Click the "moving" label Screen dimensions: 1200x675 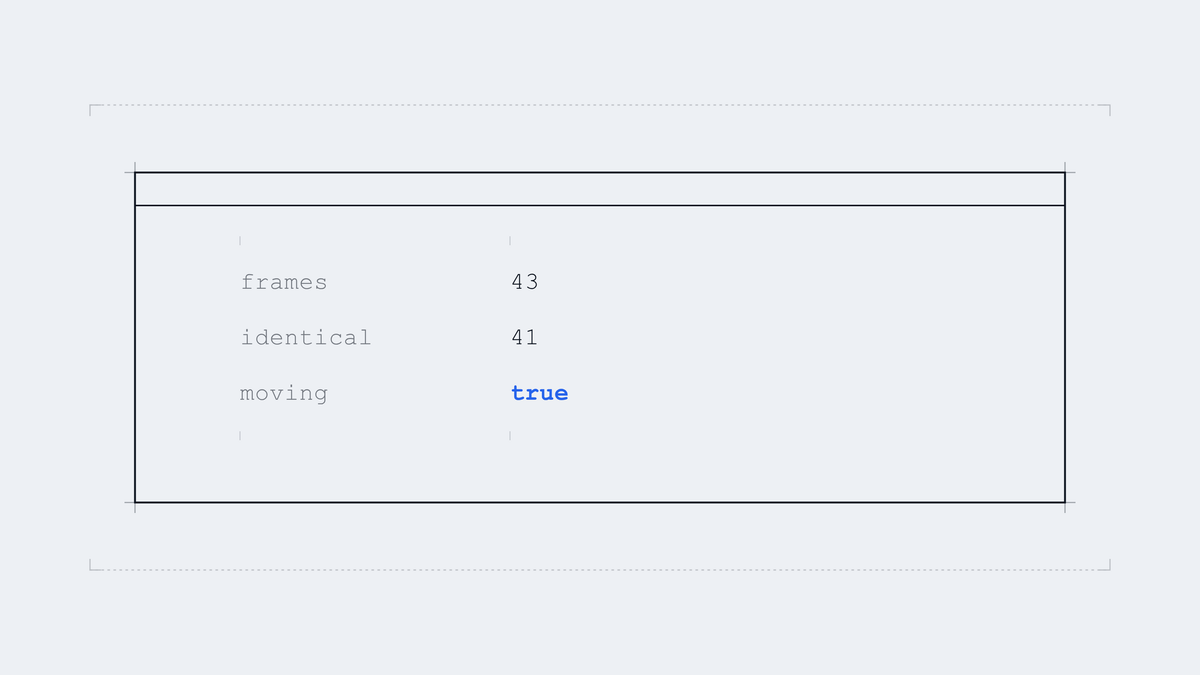pos(284,393)
